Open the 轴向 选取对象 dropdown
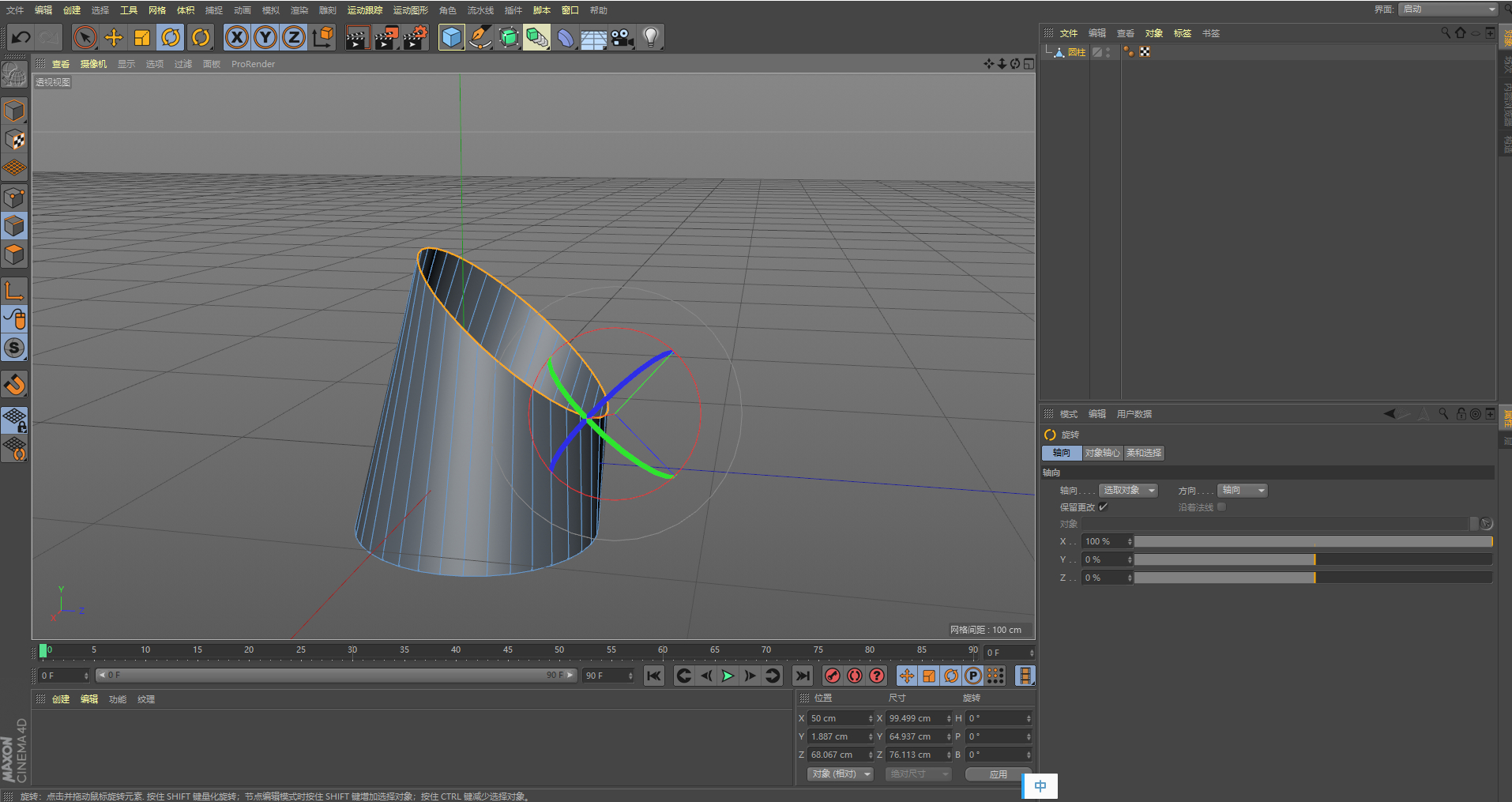 [1127, 491]
